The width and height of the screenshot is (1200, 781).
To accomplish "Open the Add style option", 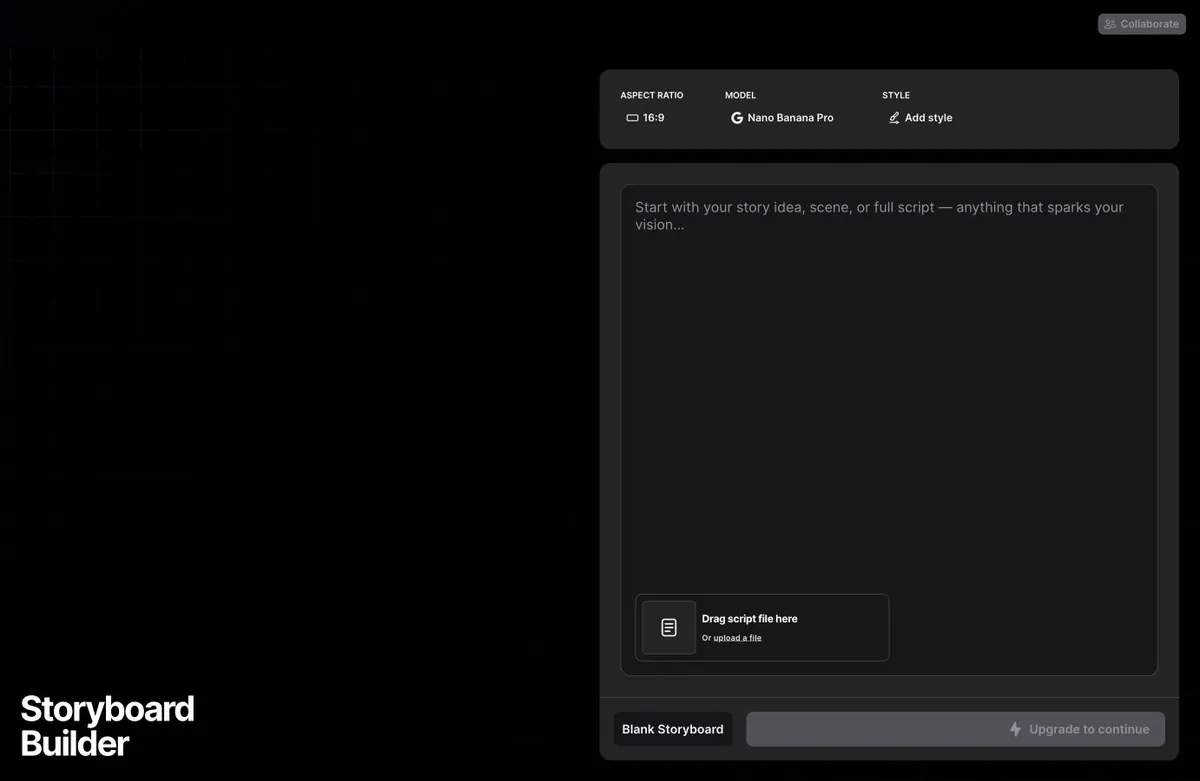I will pos(920,118).
